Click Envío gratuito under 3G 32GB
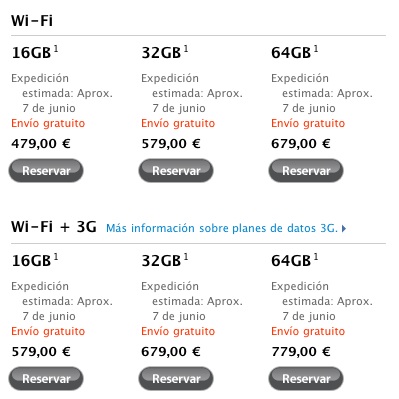This screenshot has width=399, height=399. 178,331
